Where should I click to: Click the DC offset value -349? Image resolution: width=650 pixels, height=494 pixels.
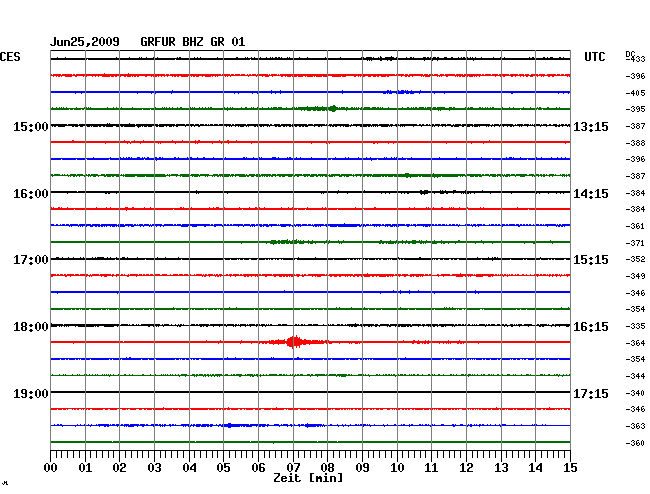click(635, 276)
